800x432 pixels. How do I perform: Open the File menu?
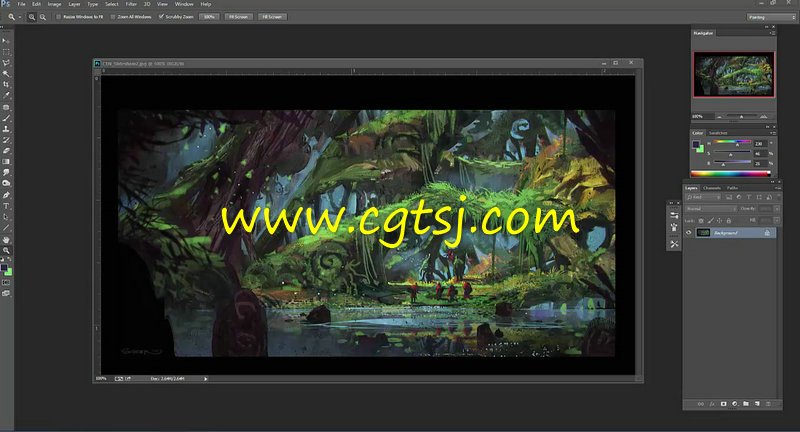point(21,4)
